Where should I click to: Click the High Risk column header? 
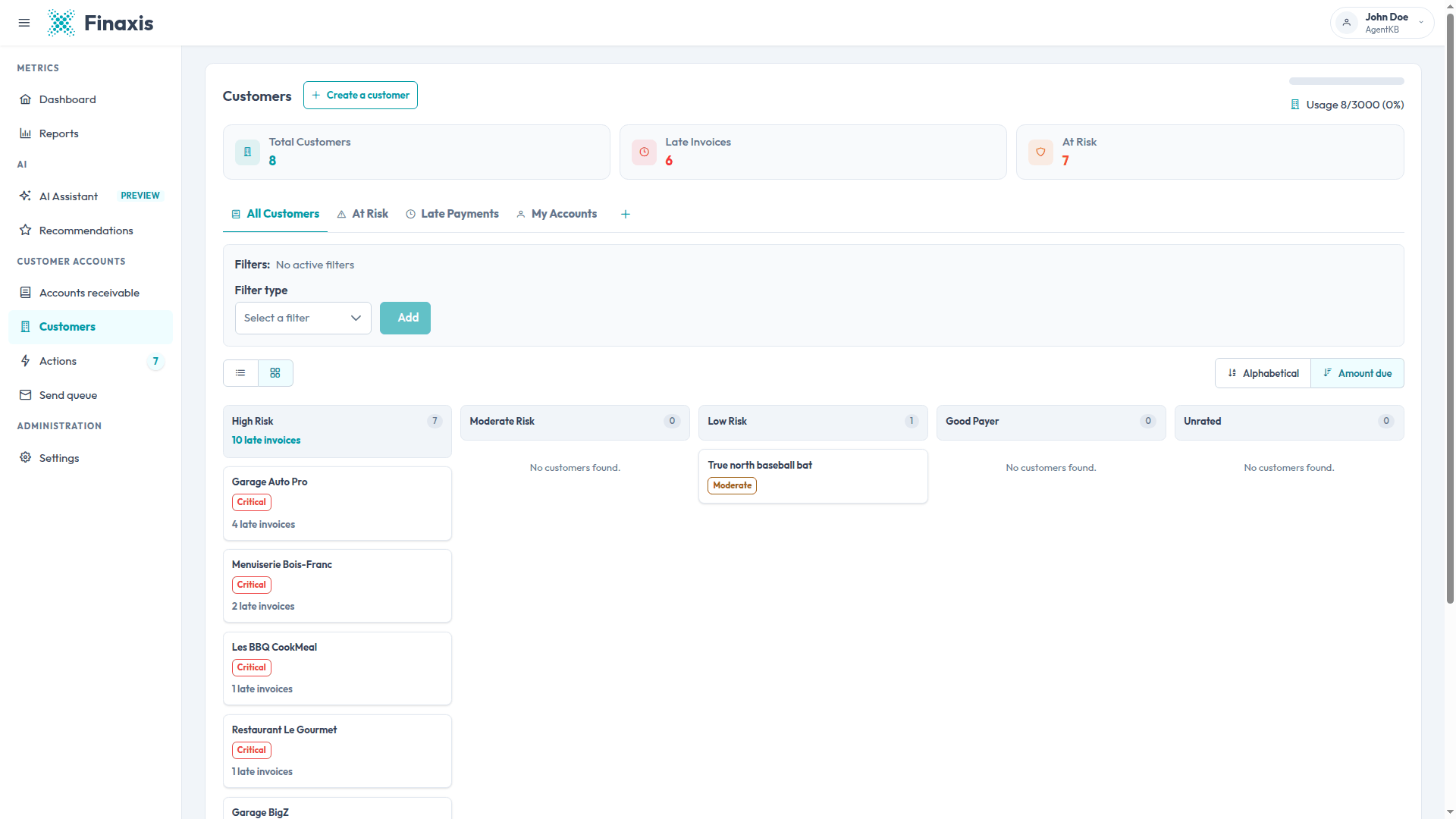[x=337, y=431]
